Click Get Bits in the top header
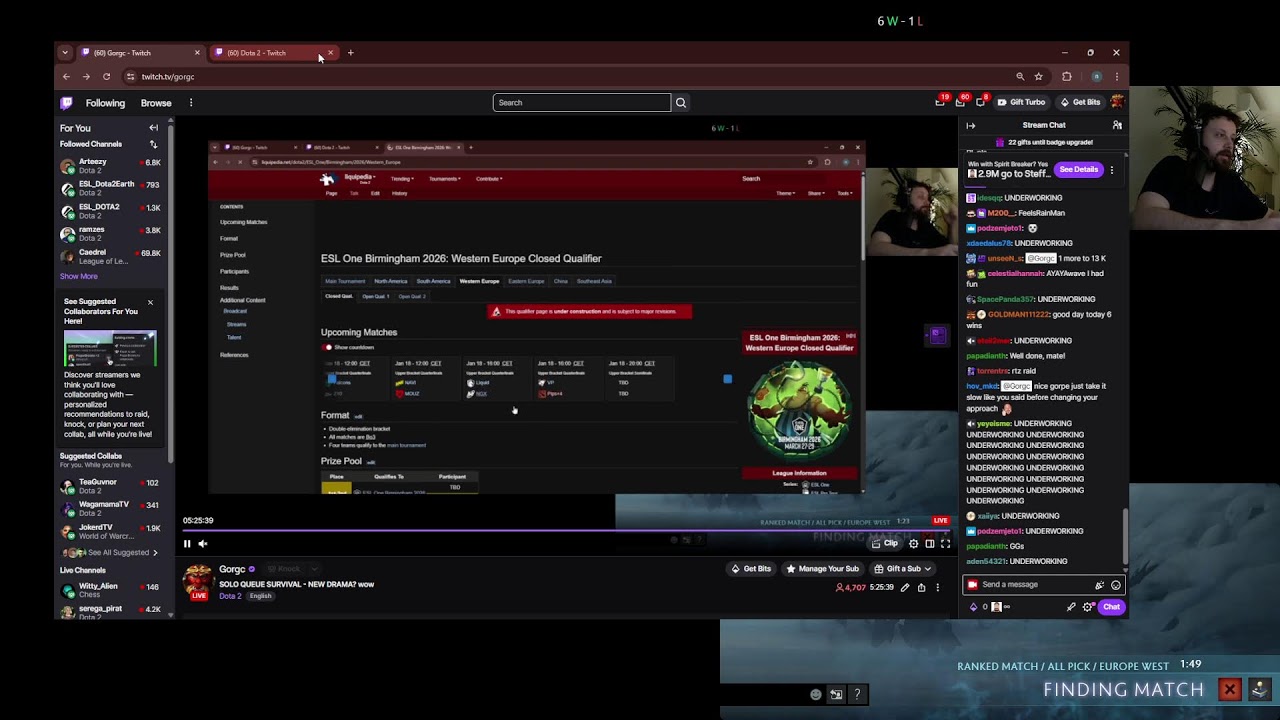Image resolution: width=1280 pixels, height=720 pixels. pos(1080,102)
